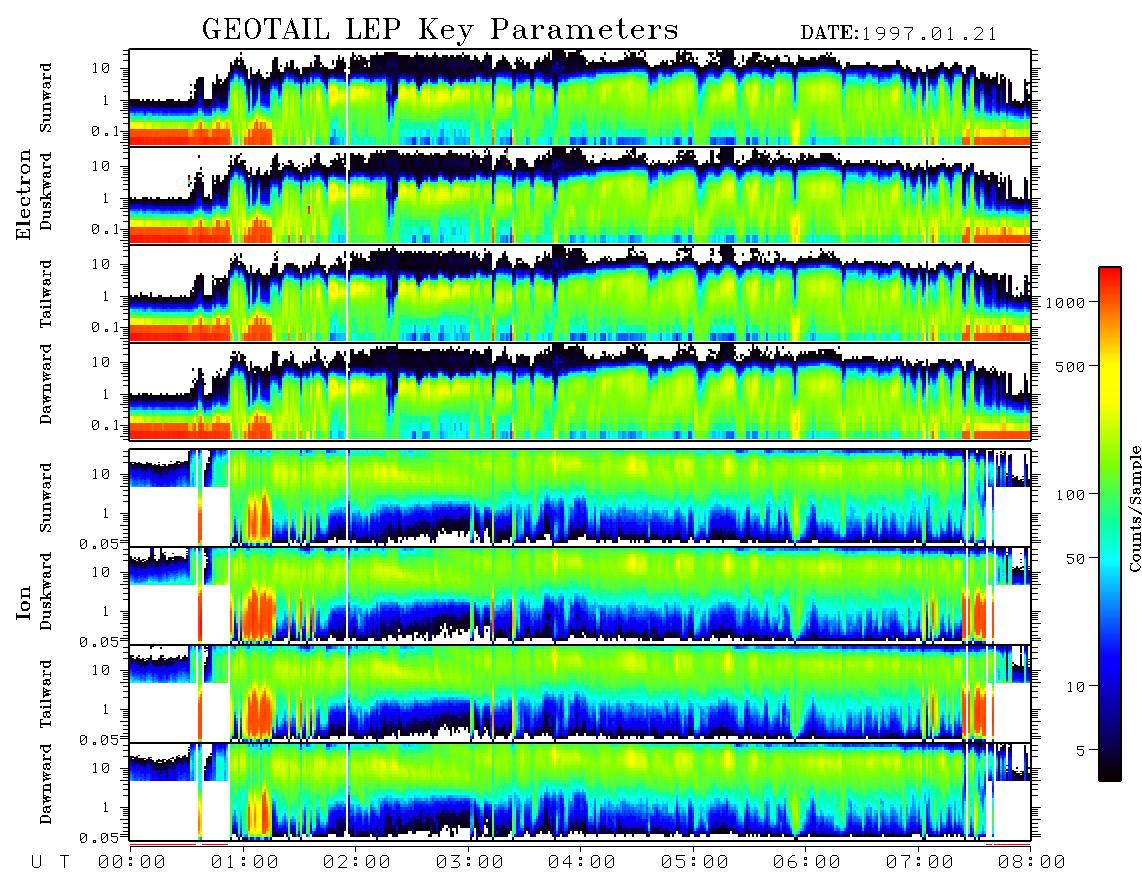The height and width of the screenshot is (880, 1142).
Task: Select the Electron group axis label
Action: [x=23, y=194]
